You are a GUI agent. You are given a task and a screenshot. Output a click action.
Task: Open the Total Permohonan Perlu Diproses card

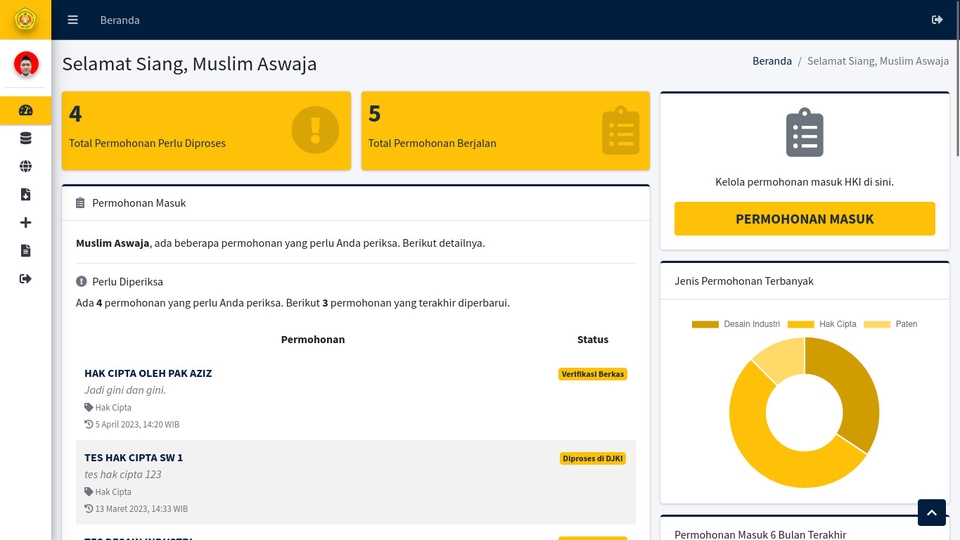coord(206,130)
